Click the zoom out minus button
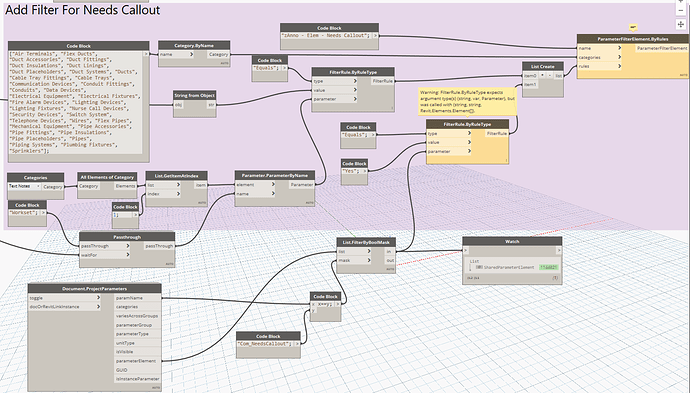Viewport: 690px width, 393px height. tap(681, 10)
